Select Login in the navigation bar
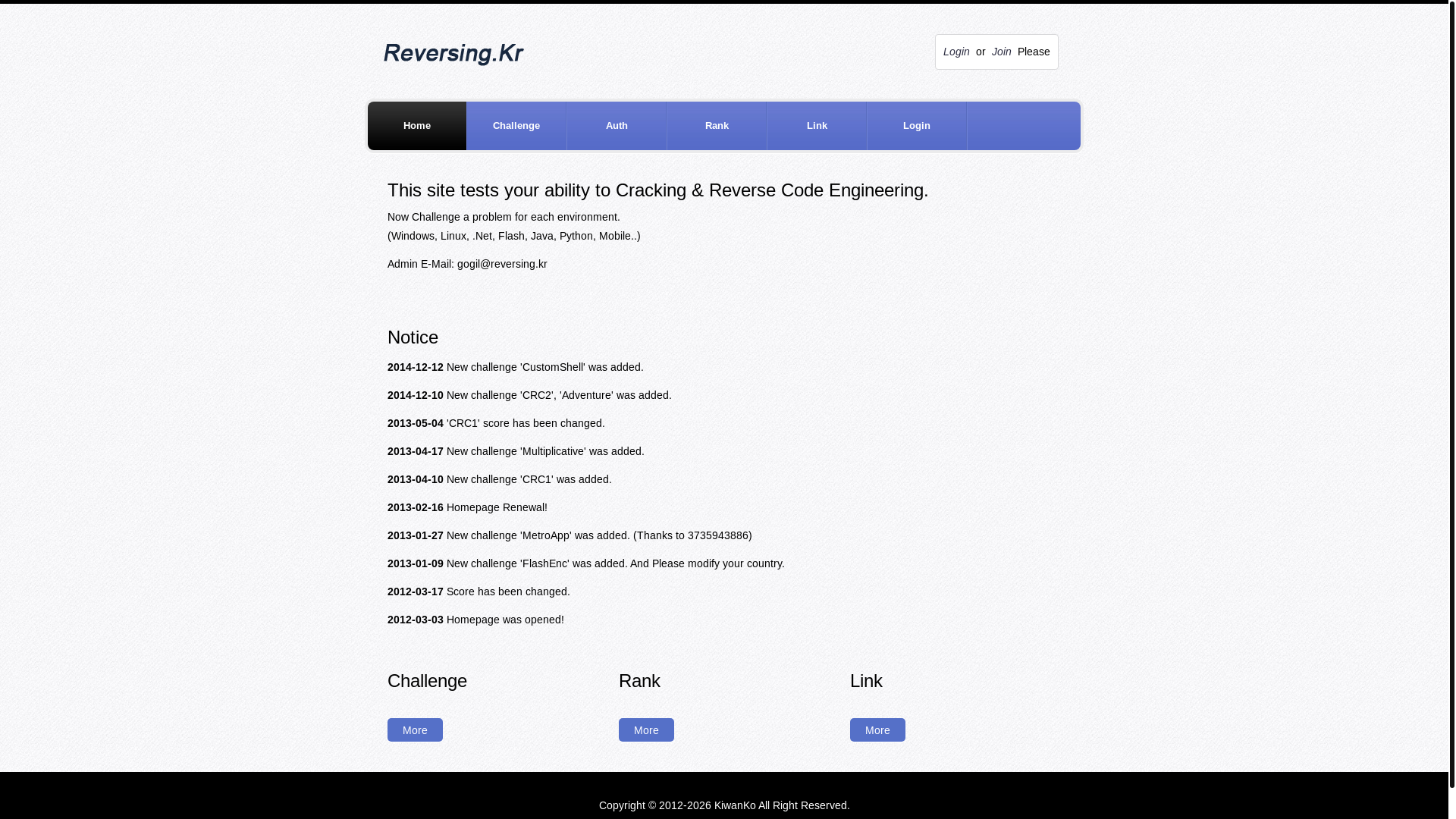This screenshot has height=819, width=1456. coord(917,126)
